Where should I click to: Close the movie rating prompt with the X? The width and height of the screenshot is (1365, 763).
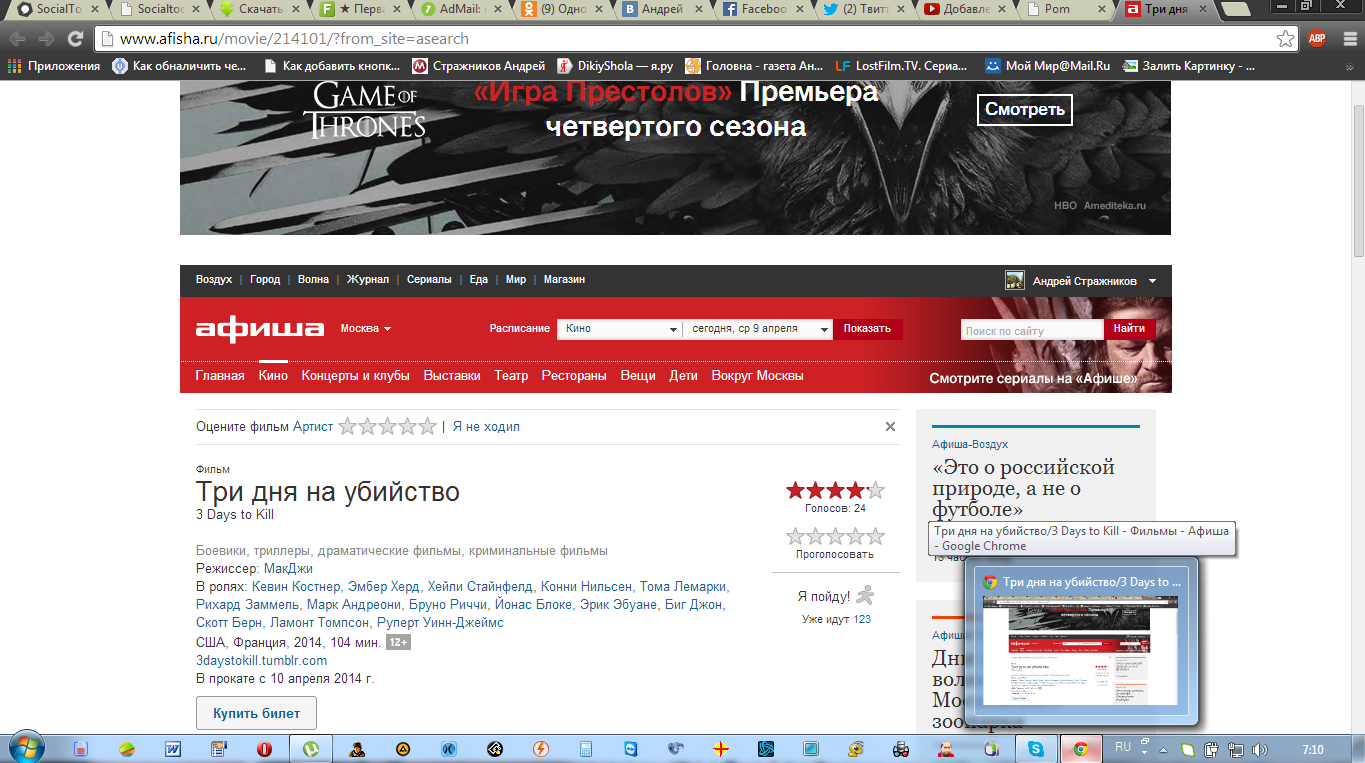pyautogui.click(x=890, y=427)
